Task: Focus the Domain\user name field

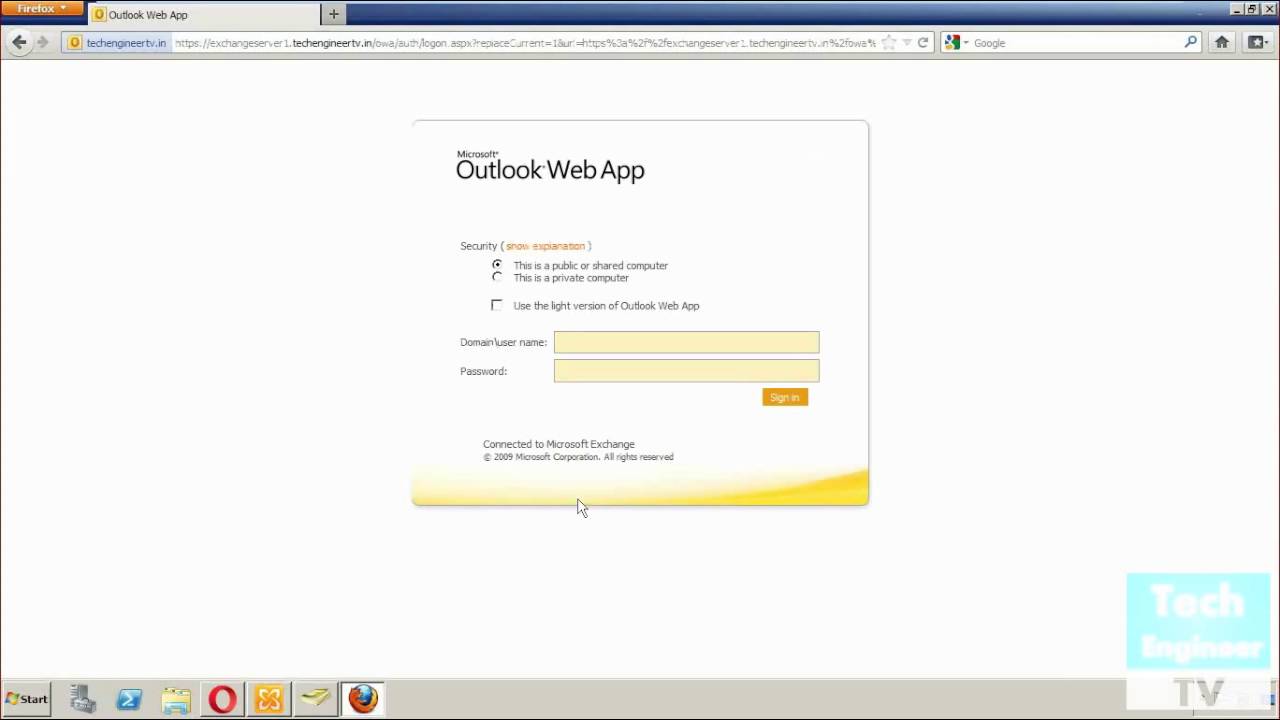Action: click(686, 342)
